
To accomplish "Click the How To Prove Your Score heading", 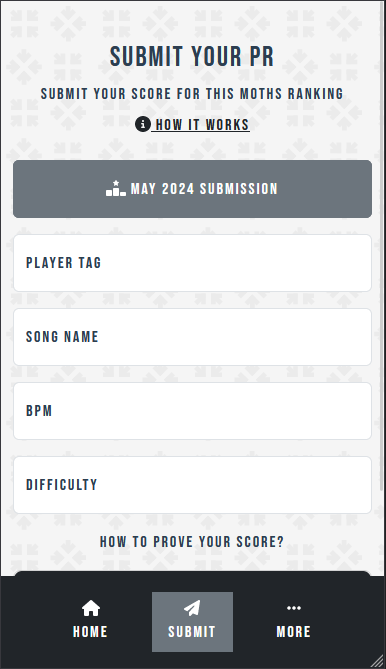I will pyautogui.click(x=192, y=542).
